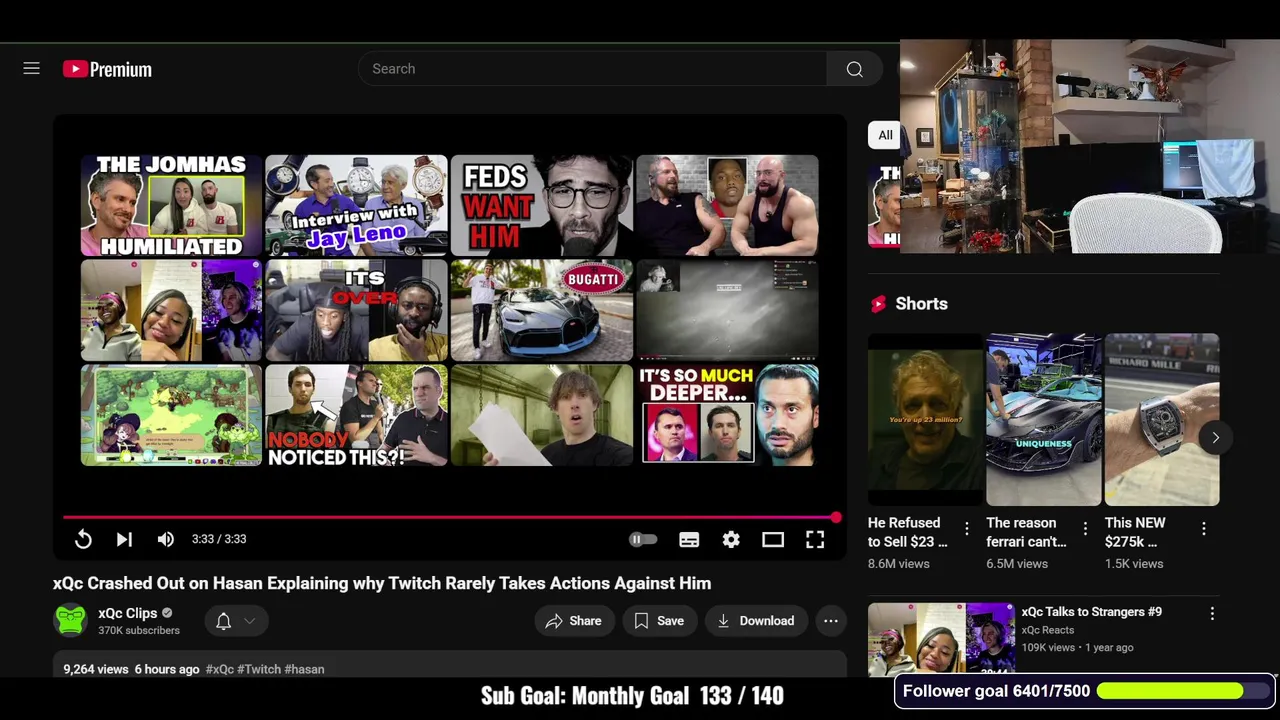
Task: Open the three men podcast thumbnail
Action: pos(727,205)
